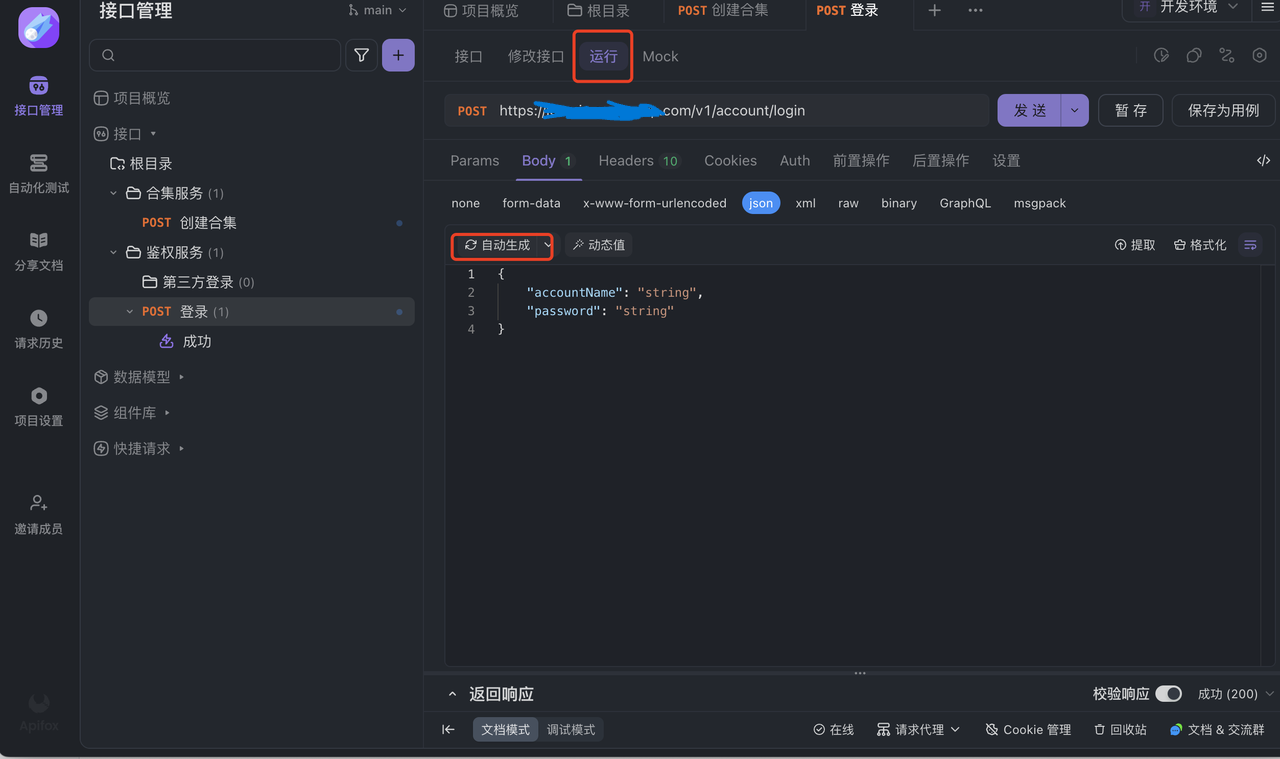Click the 回收站 icon in the bottom bar

pyautogui.click(x=1119, y=729)
